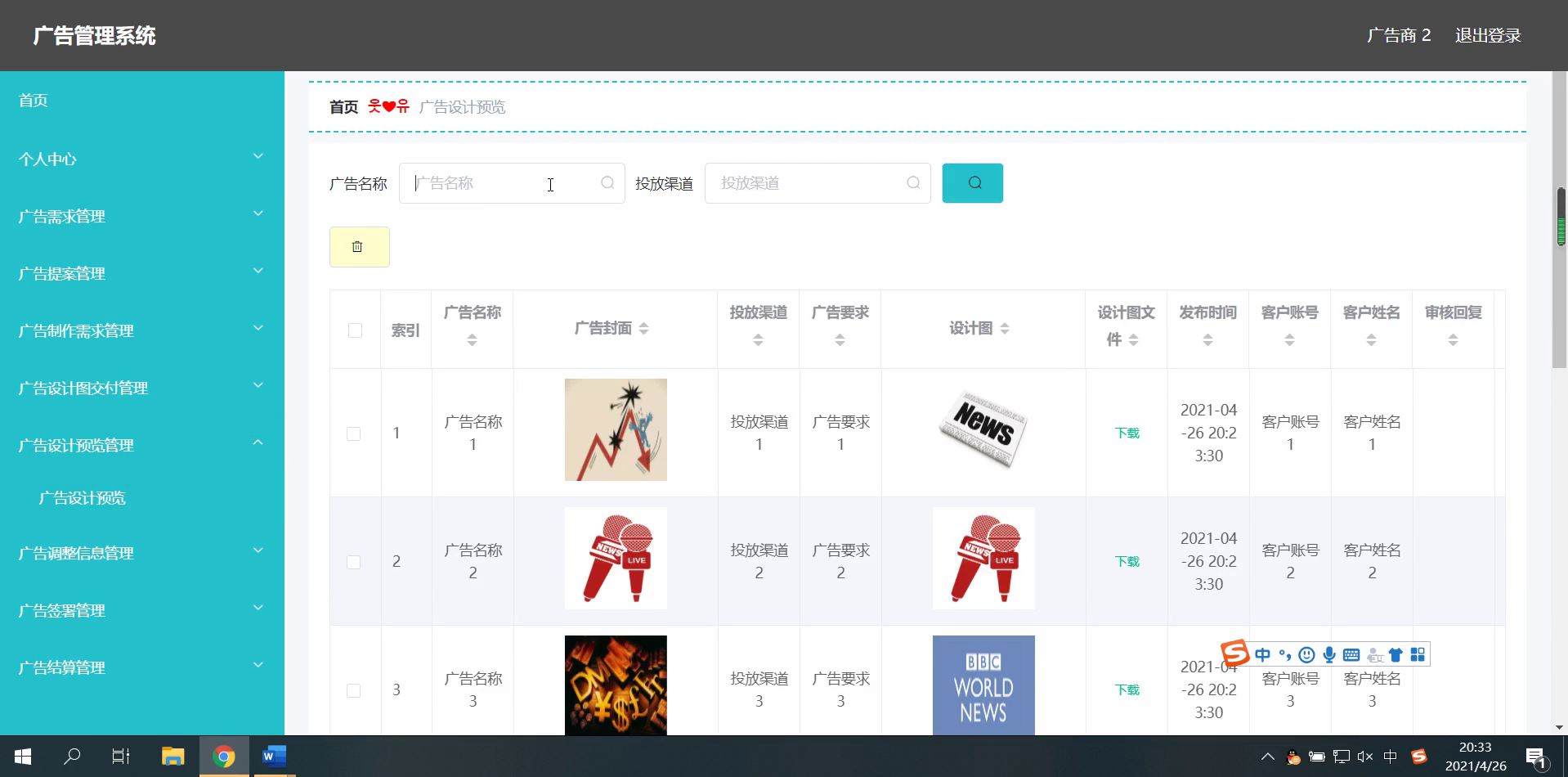This screenshot has width=1568, height=777.
Task: Open QQ from the system tray penguin icon
Action: 1294,757
